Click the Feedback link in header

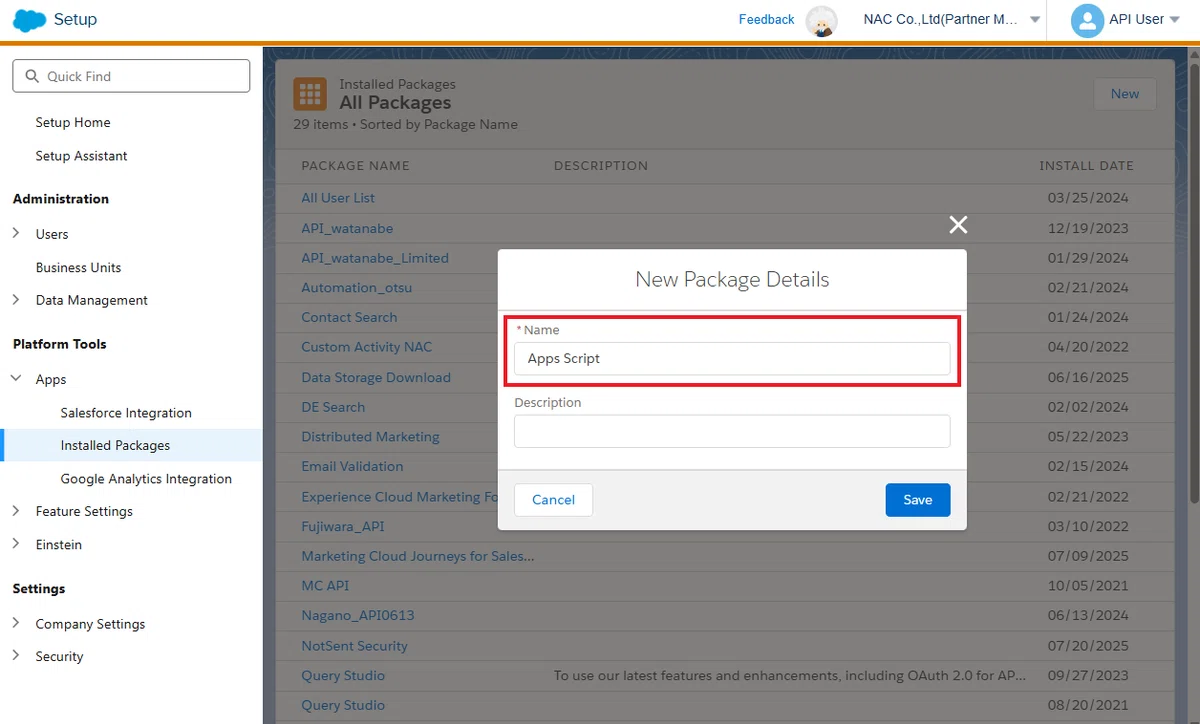(766, 20)
